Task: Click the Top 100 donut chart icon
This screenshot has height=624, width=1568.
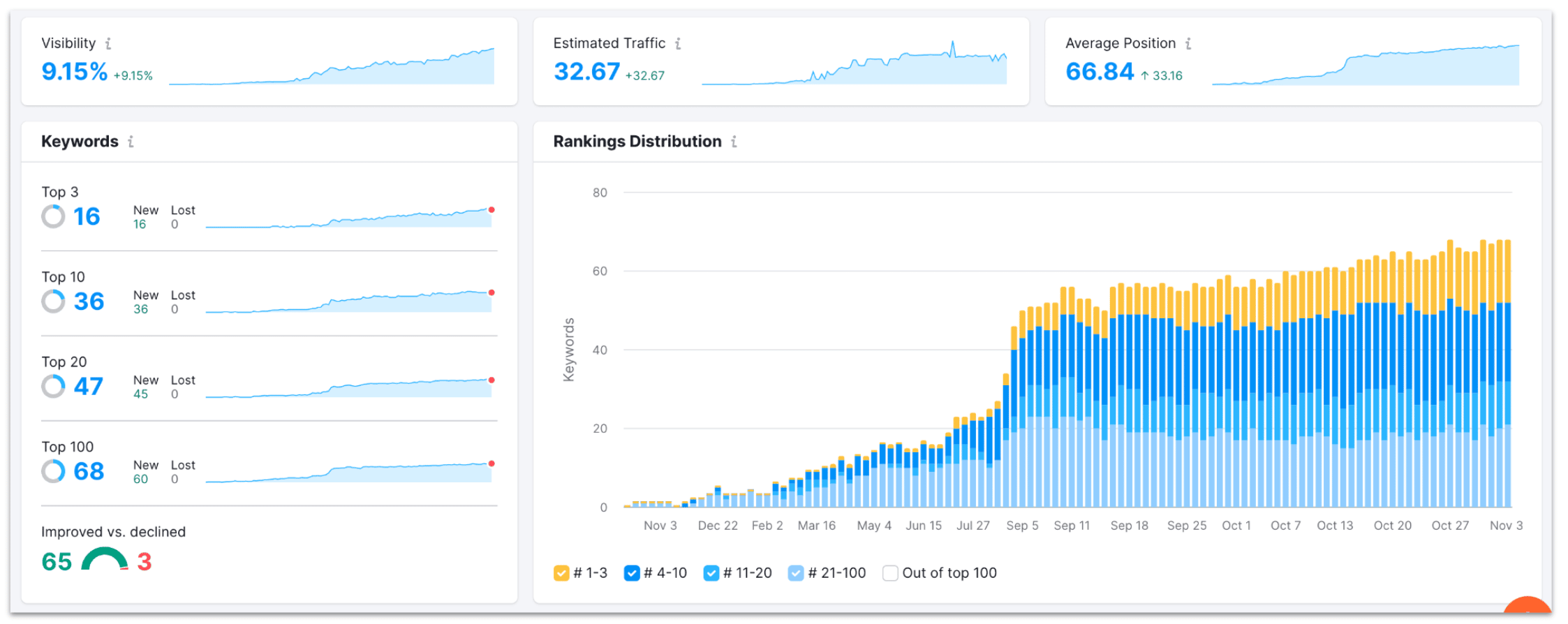Action: click(x=53, y=471)
